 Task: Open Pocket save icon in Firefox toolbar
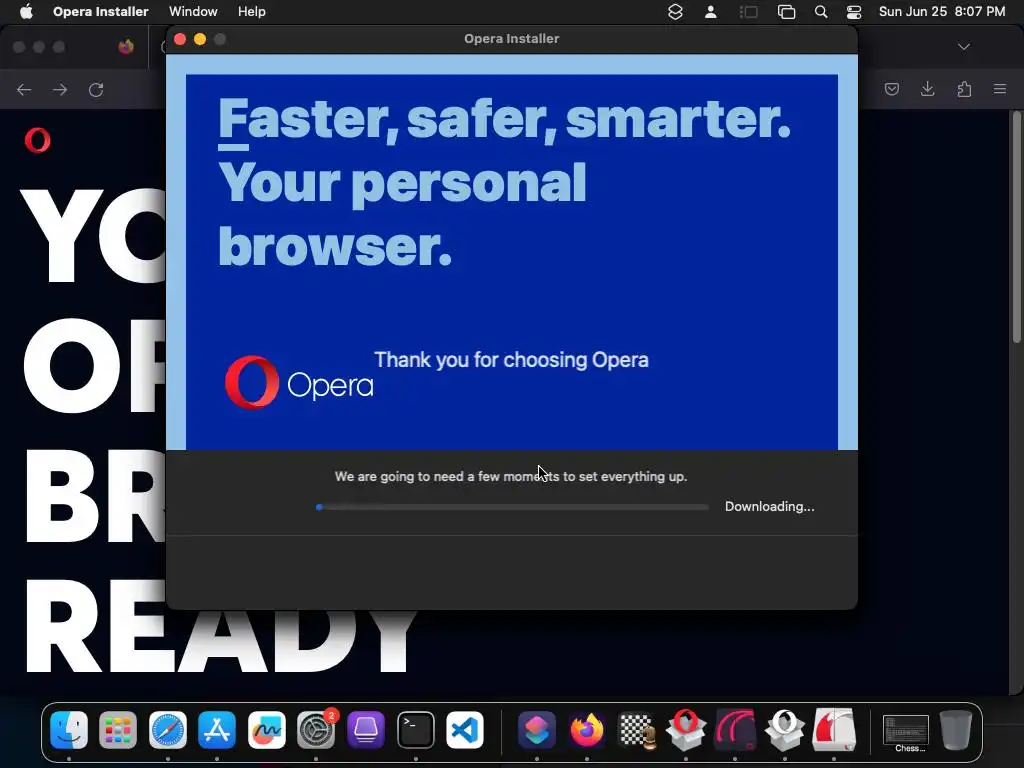coord(891,89)
